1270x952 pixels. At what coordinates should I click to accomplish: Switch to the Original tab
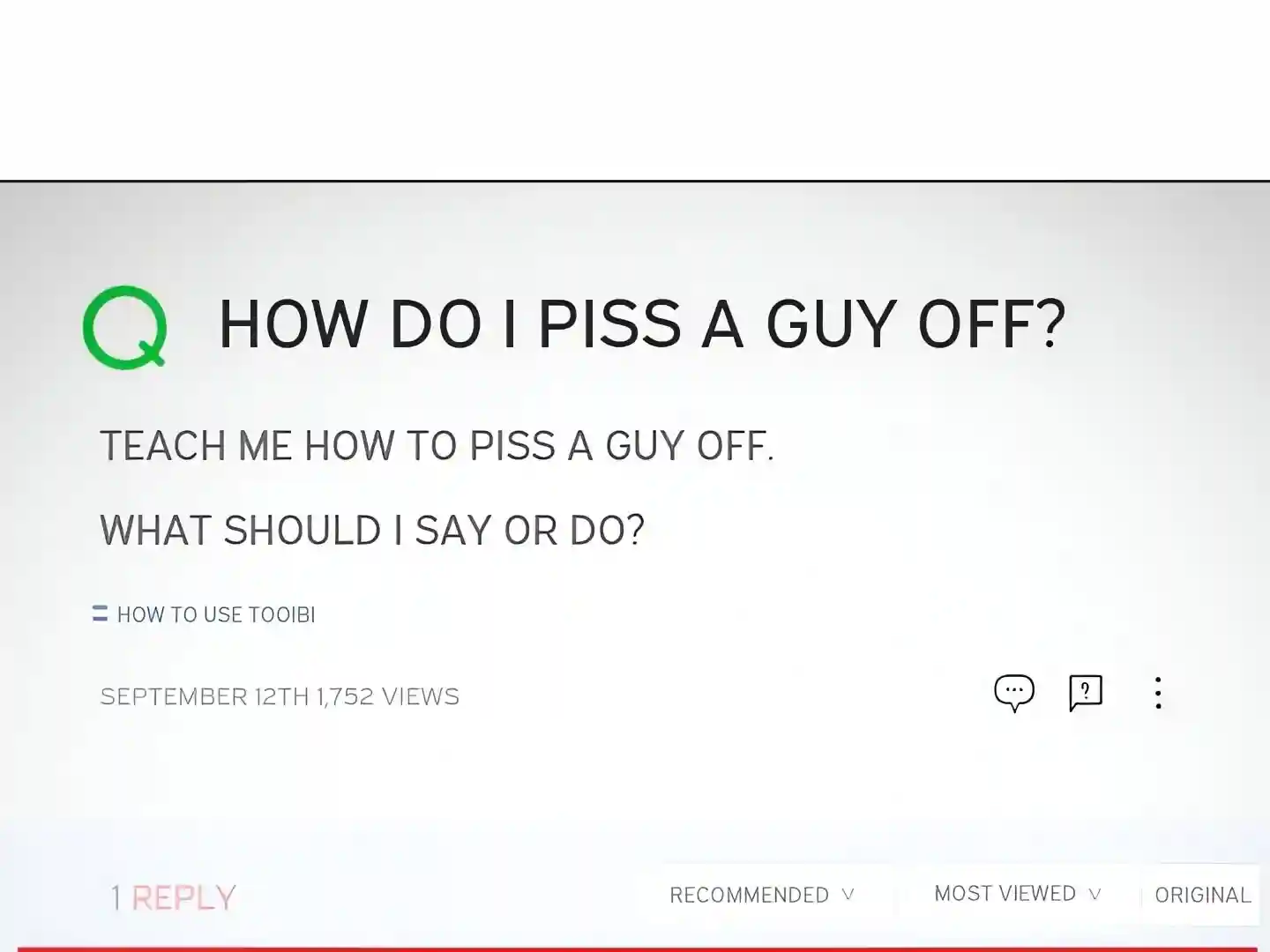(1202, 895)
